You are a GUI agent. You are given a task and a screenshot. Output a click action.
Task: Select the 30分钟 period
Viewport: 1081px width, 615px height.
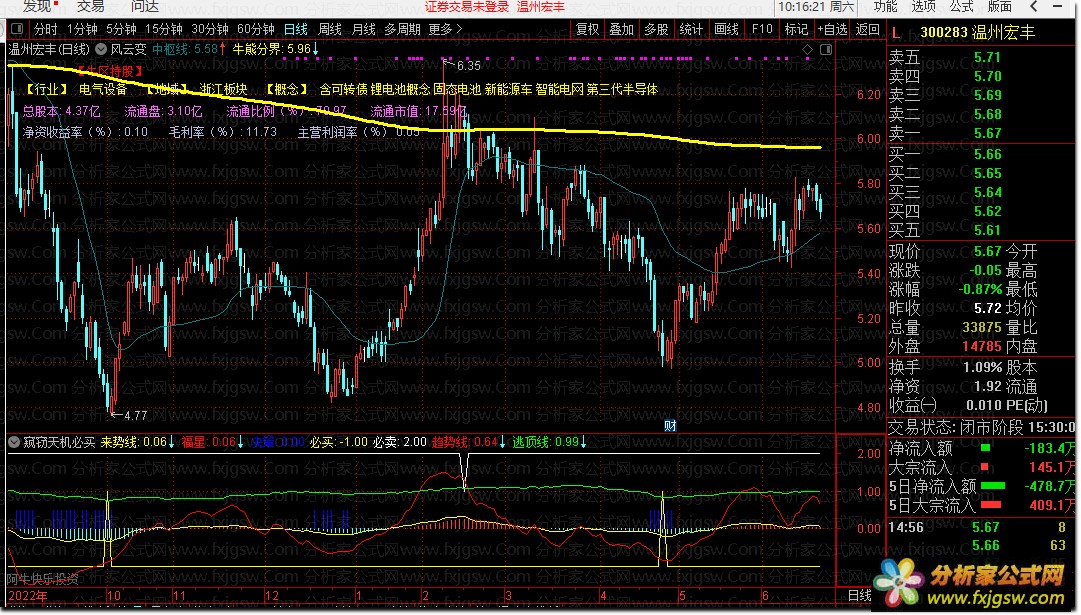[210, 29]
